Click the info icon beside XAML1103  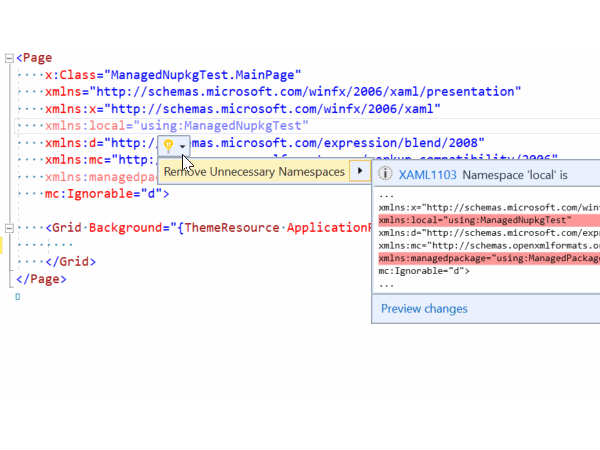click(x=386, y=174)
